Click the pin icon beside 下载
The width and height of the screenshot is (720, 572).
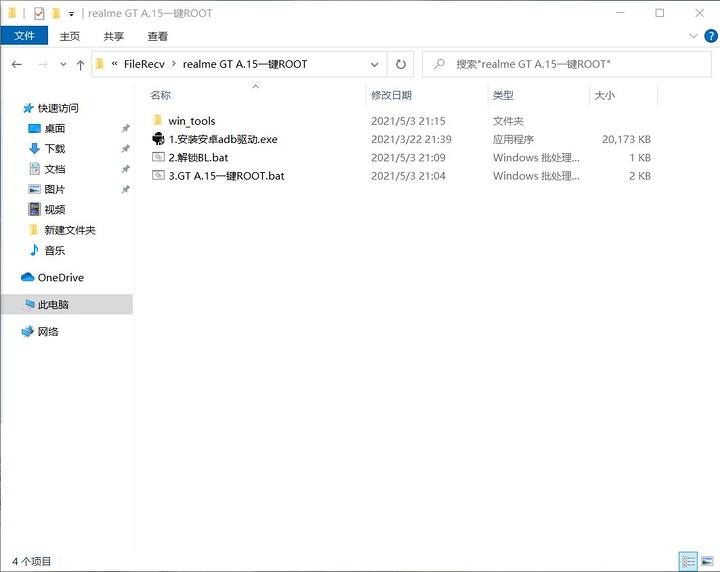pos(125,148)
